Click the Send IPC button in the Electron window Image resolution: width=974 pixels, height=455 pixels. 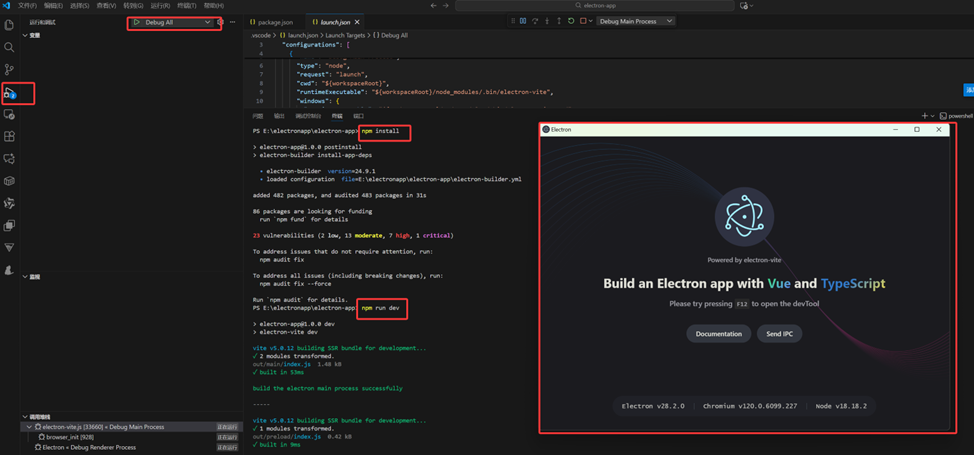click(780, 334)
